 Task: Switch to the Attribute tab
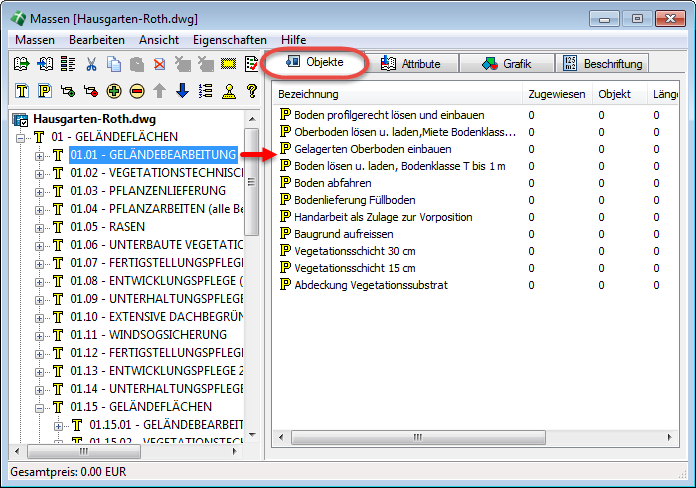[x=410, y=63]
